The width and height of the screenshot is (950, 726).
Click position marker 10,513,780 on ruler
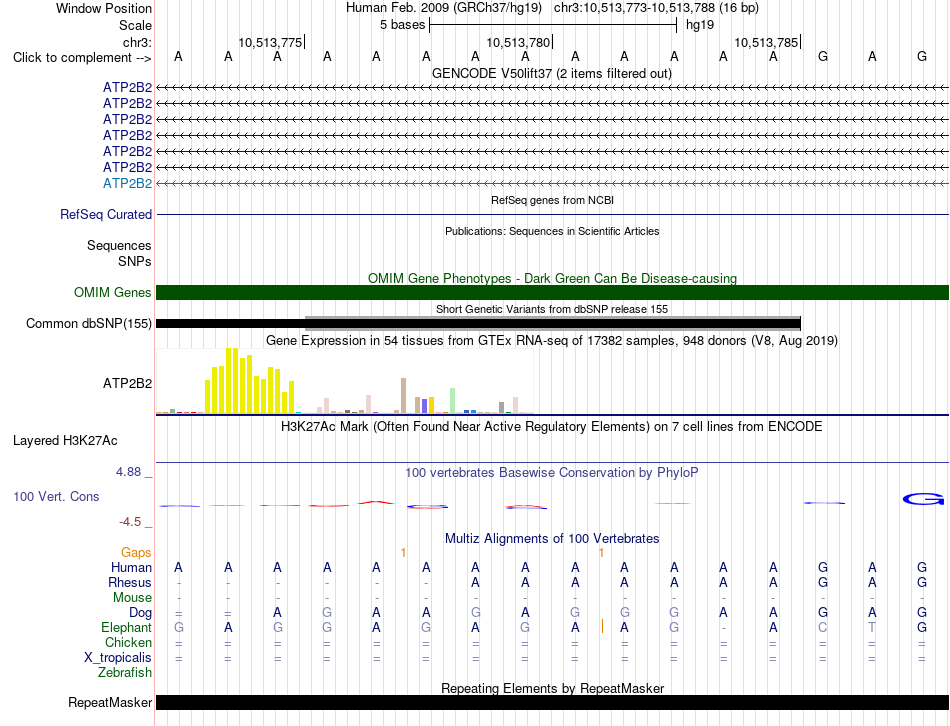518,42
